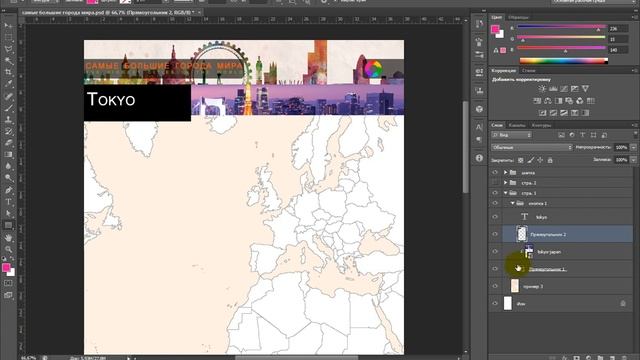Select the Eyedropper tool

8,84
